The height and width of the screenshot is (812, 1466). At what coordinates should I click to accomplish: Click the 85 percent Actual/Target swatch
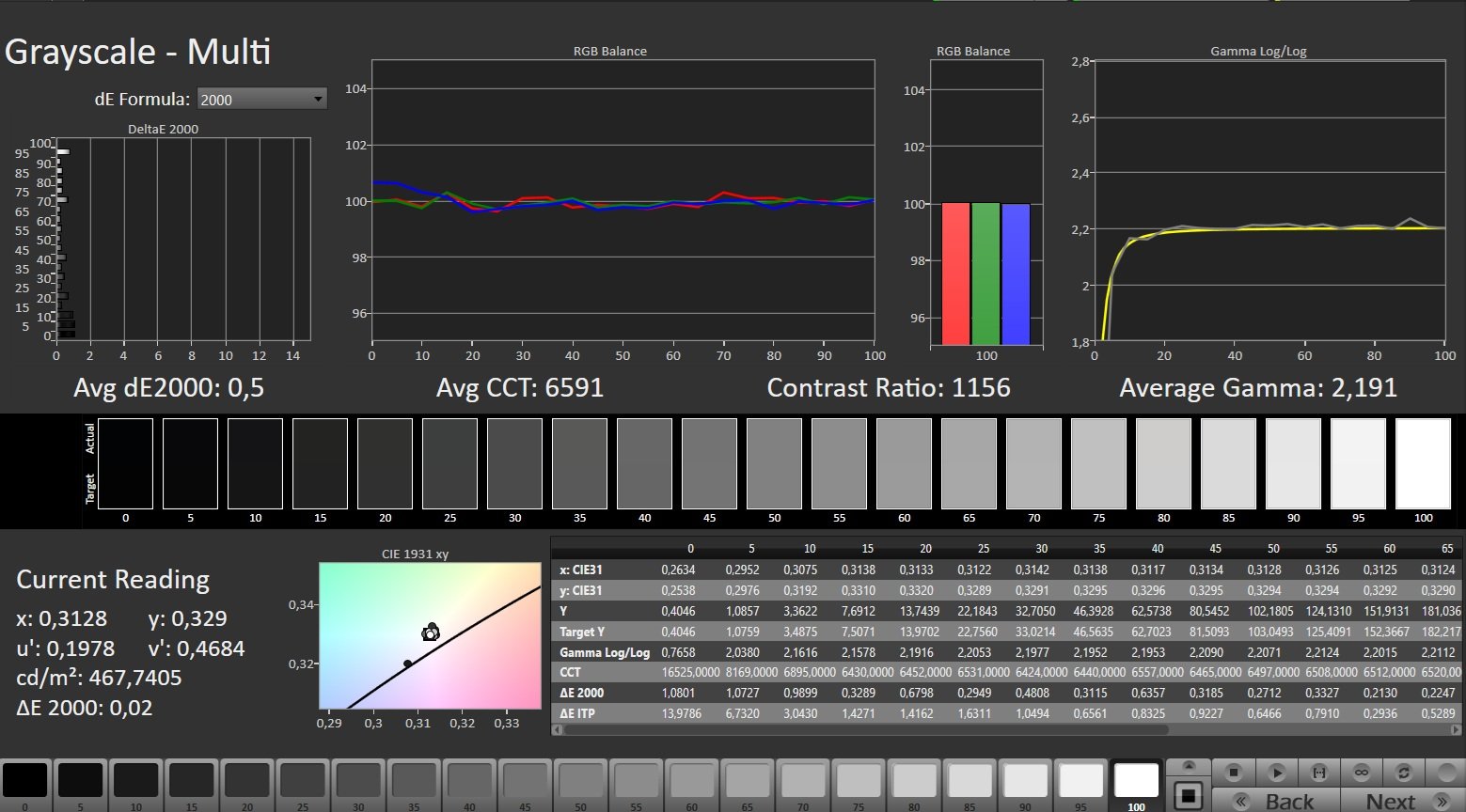pos(1228,463)
